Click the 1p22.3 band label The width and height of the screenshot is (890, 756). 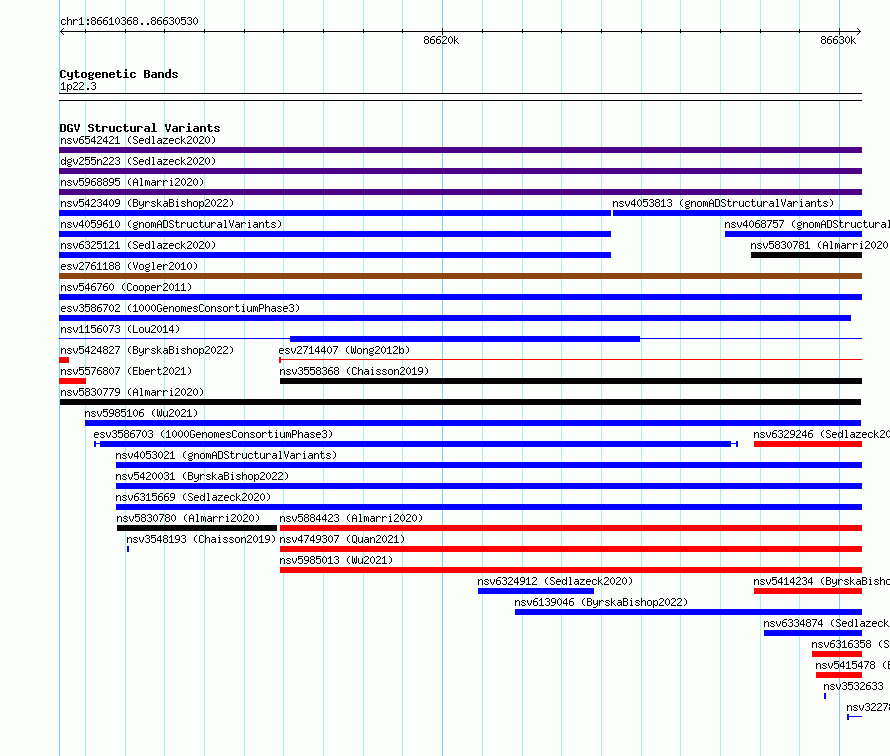(x=78, y=86)
